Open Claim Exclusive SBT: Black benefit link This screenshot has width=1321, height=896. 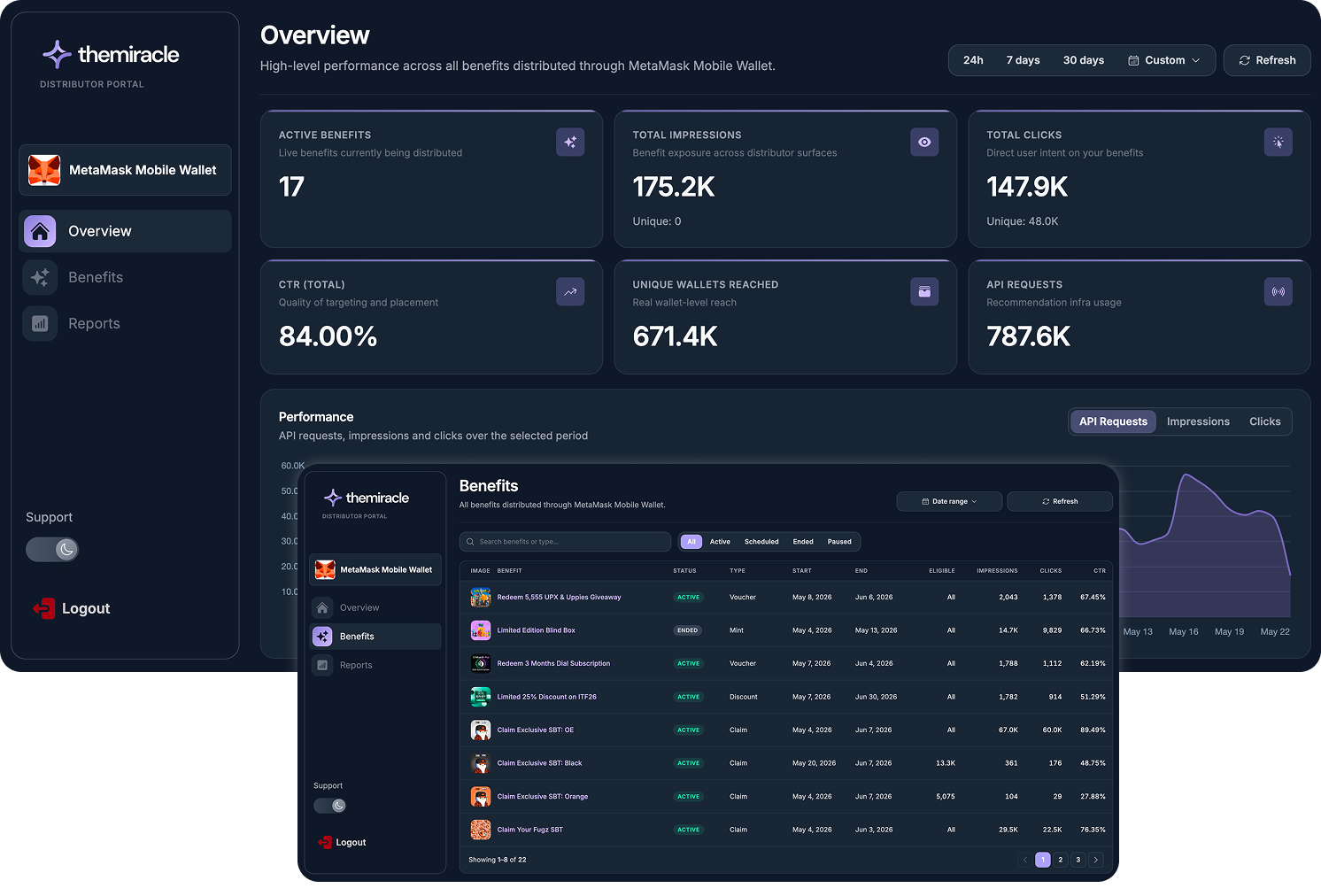[539, 763]
